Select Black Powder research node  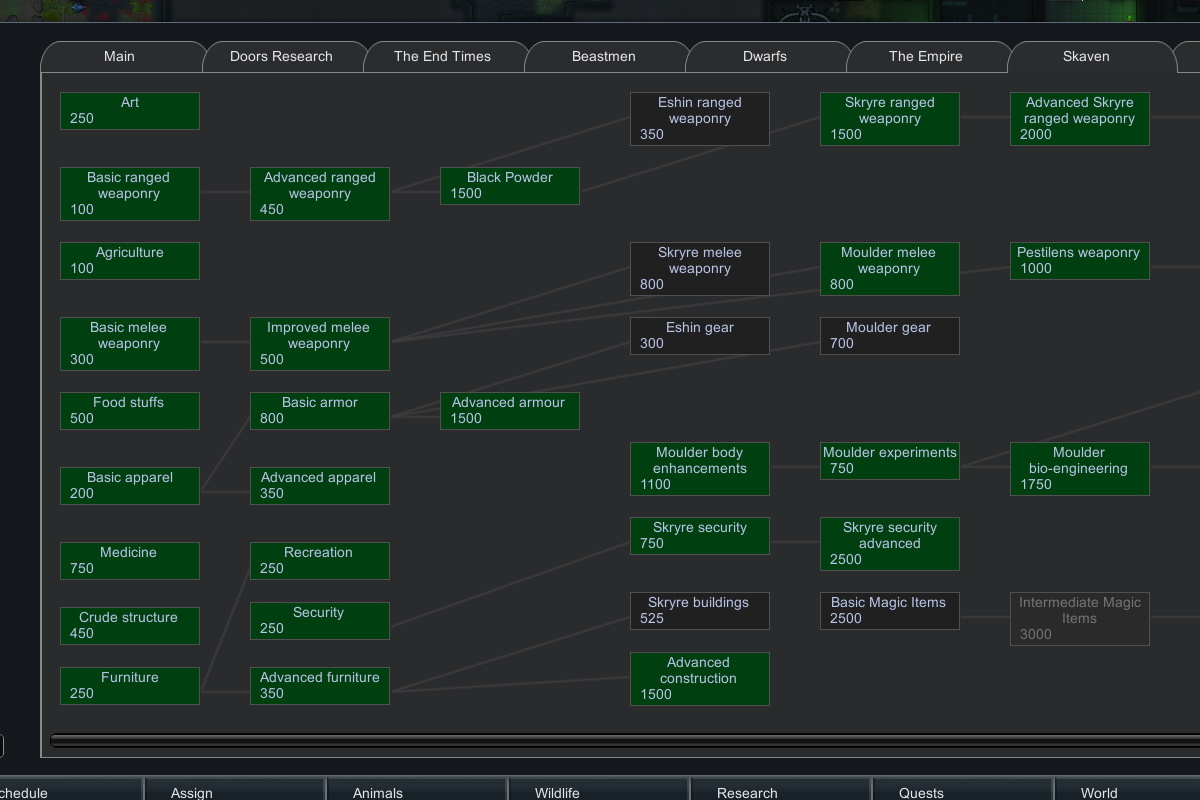click(x=510, y=186)
